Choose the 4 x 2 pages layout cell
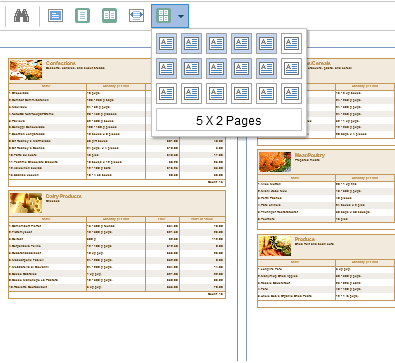The image size is (395, 363). tap(241, 68)
